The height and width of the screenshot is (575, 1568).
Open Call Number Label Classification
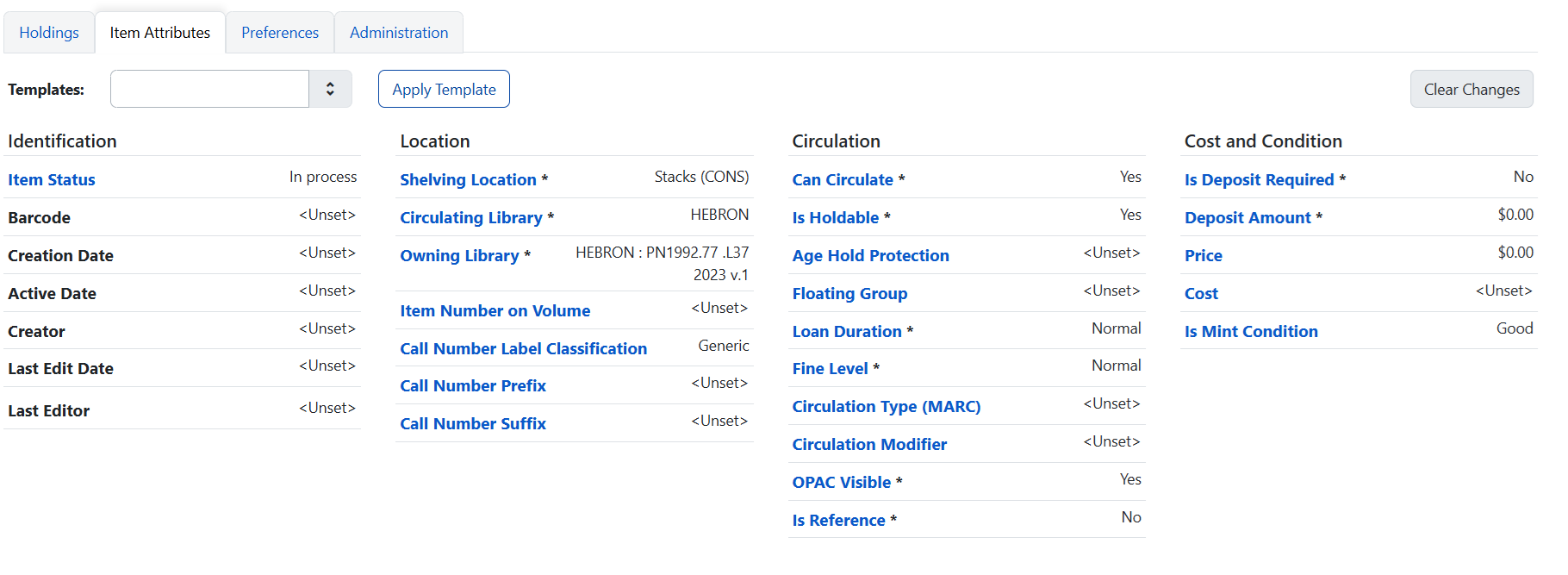(x=523, y=348)
